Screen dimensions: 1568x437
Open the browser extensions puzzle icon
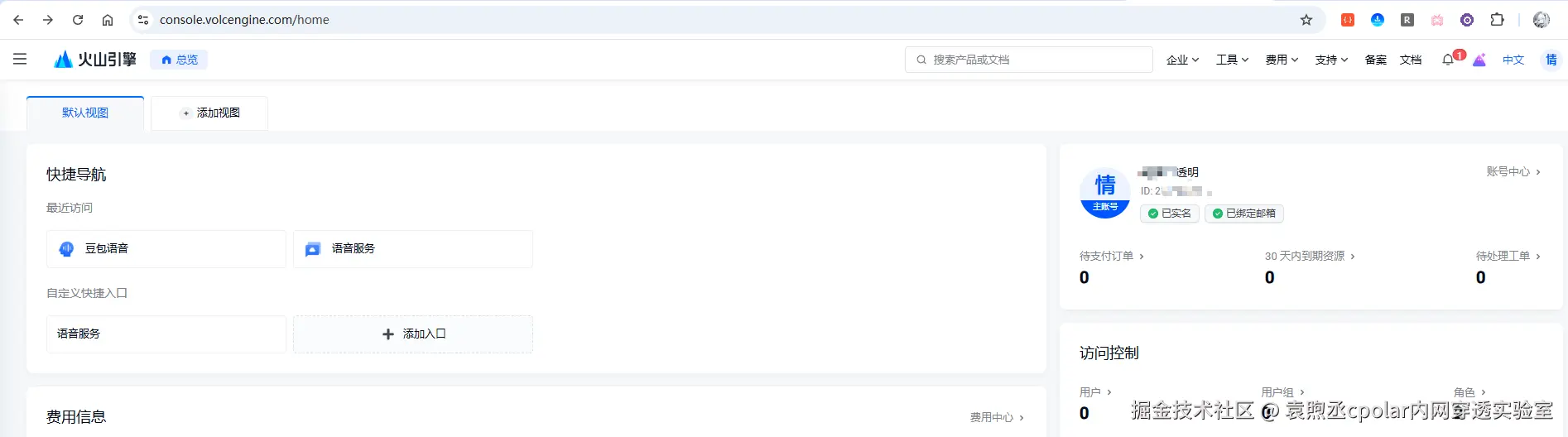click(x=1497, y=20)
